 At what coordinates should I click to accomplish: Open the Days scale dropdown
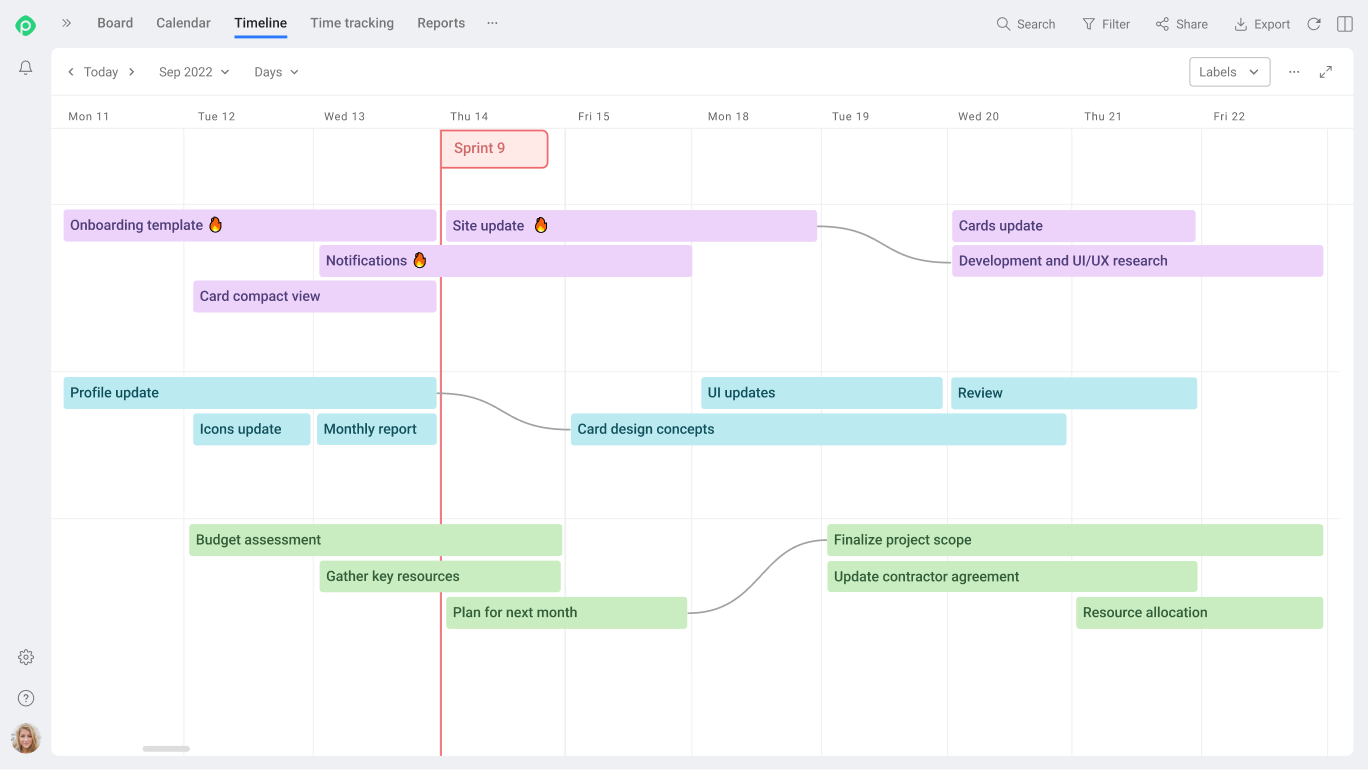276,72
